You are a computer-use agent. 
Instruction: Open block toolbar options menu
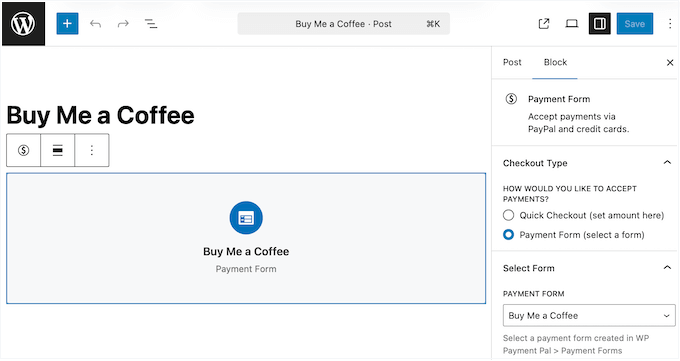pos(92,150)
